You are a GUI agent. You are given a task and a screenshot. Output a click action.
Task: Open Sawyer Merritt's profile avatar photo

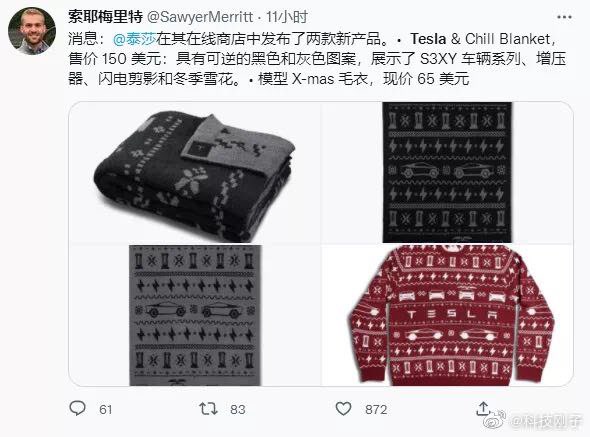[32, 31]
